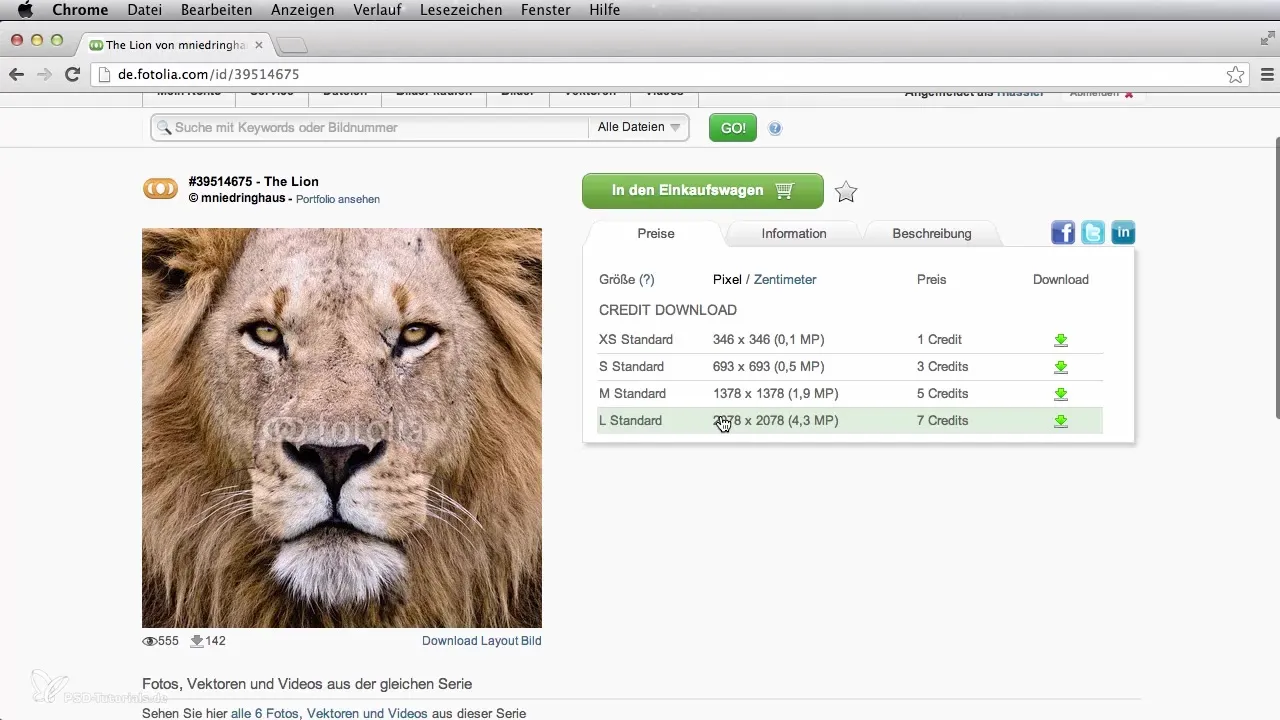The width and height of the screenshot is (1280, 720).
Task: Reload the current page
Action: [x=72, y=74]
